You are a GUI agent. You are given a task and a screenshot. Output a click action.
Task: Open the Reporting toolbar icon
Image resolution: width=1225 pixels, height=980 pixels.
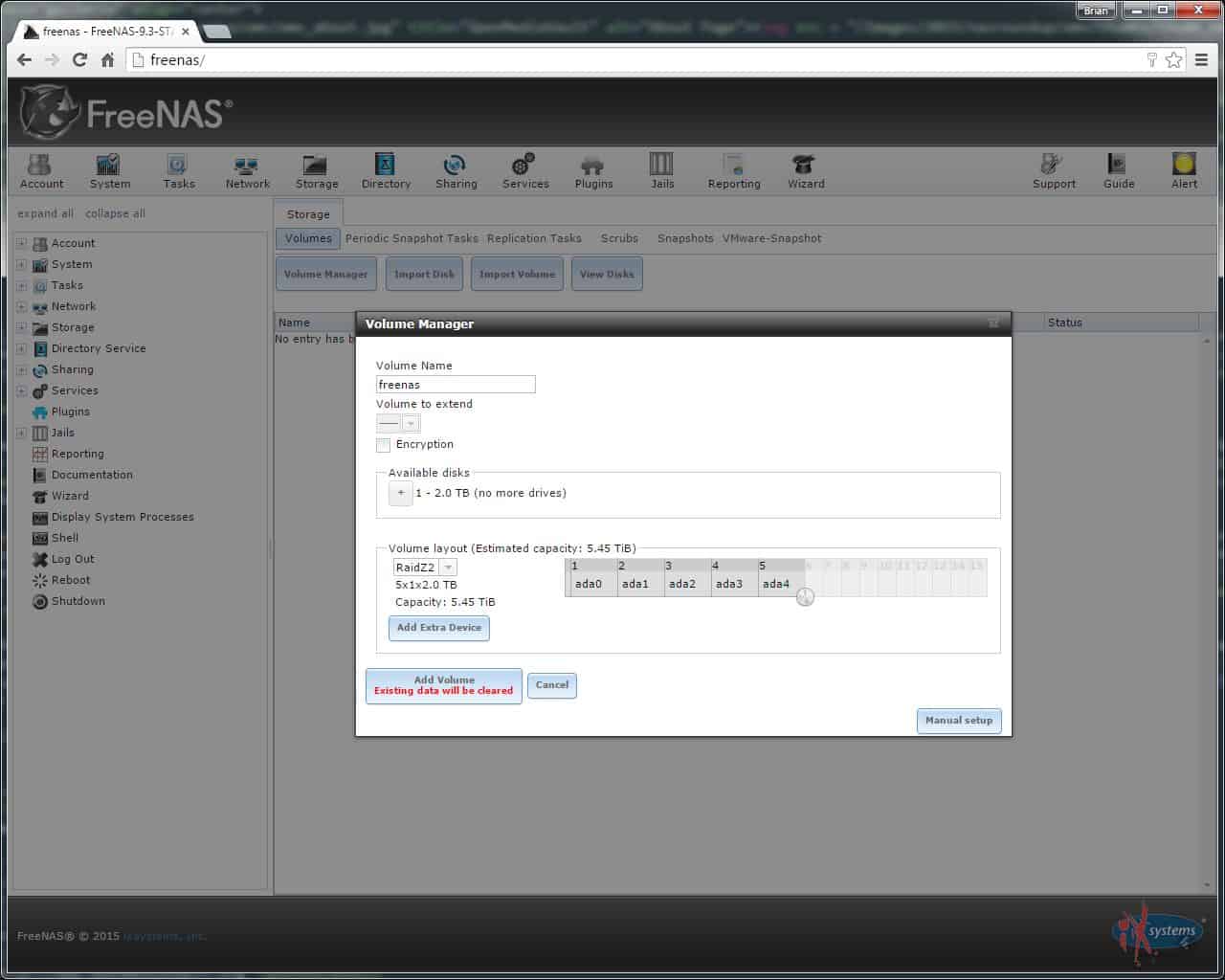tap(734, 171)
